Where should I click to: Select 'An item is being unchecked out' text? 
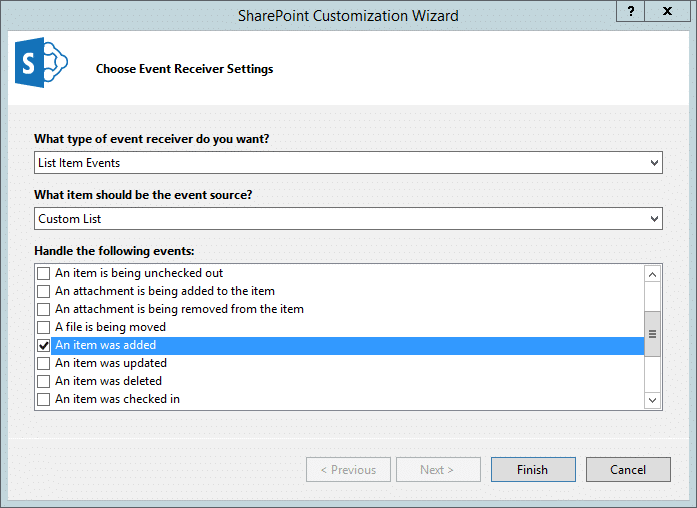139,273
